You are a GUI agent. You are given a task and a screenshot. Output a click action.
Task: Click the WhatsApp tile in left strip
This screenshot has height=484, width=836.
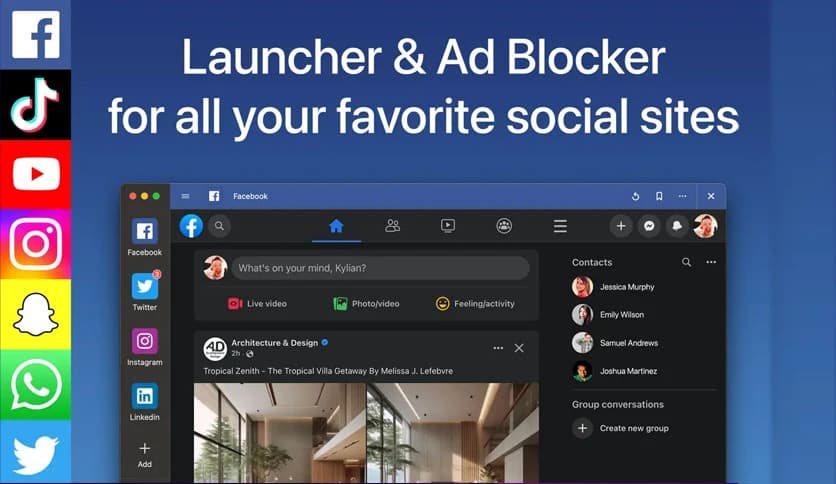click(x=35, y=384)
